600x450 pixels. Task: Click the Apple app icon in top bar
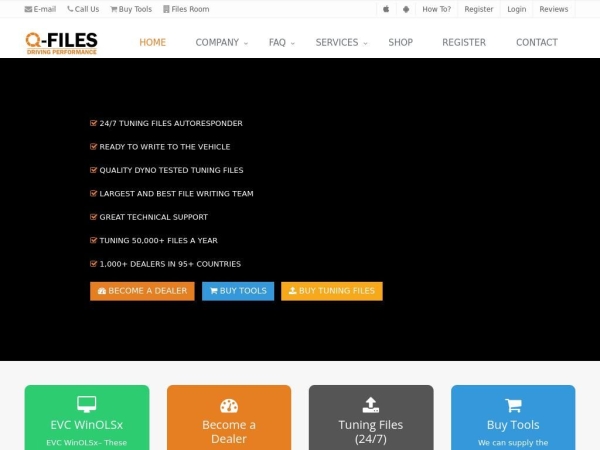click(x=386, y=9)
